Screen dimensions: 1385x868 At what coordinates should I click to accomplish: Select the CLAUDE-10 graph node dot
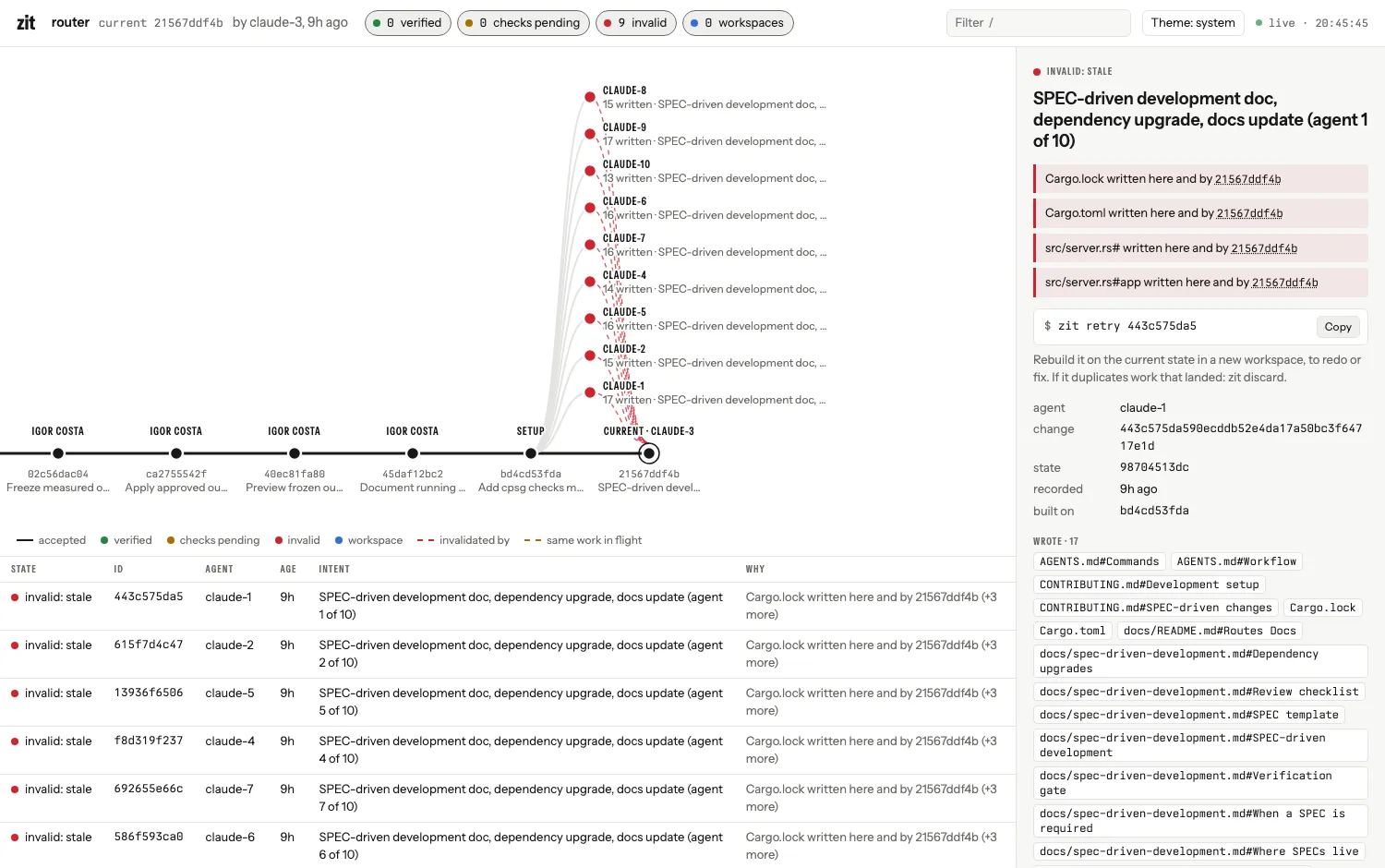pos(590,171)
